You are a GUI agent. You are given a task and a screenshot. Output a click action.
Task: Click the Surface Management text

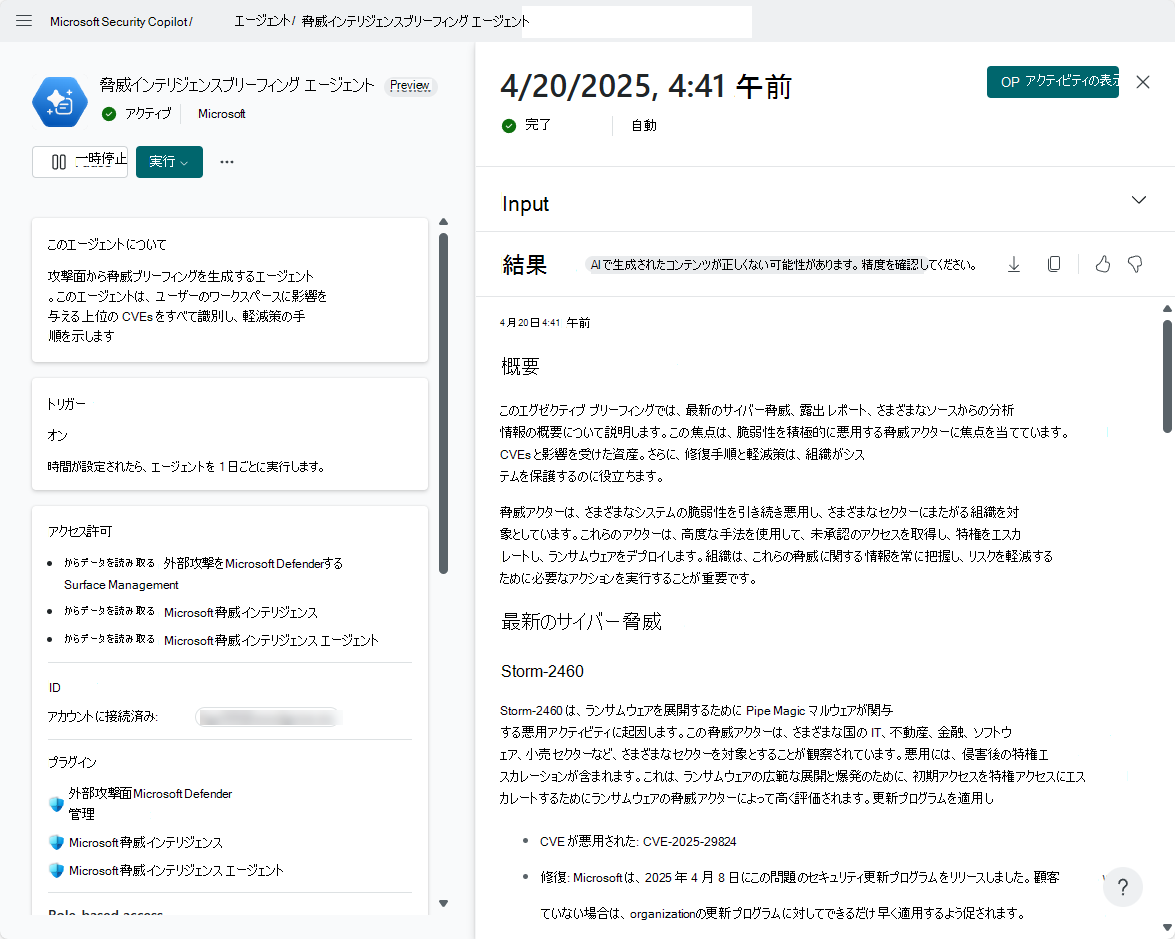[121, 585]
